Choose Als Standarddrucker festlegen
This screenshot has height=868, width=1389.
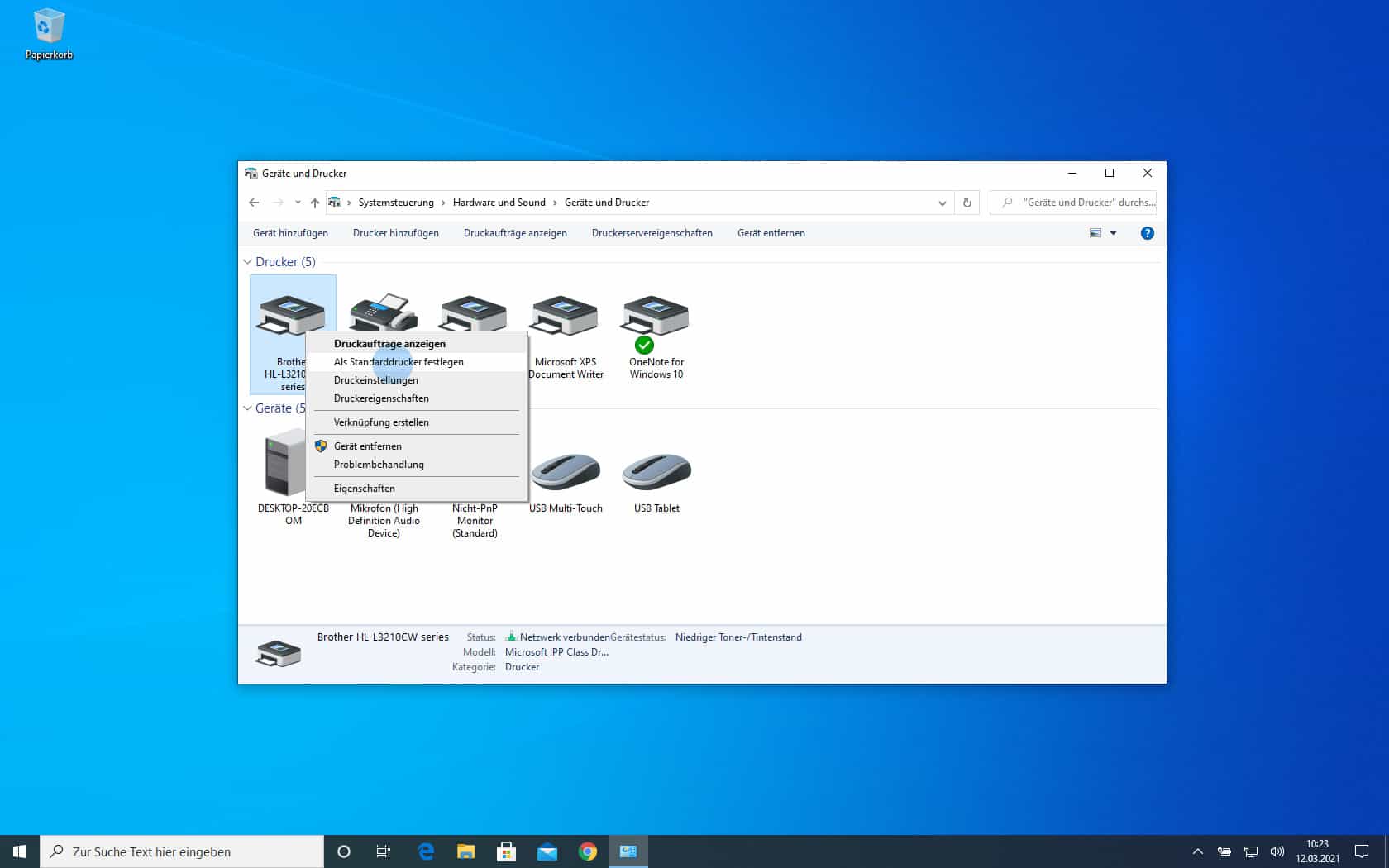(x=417, y=362)
